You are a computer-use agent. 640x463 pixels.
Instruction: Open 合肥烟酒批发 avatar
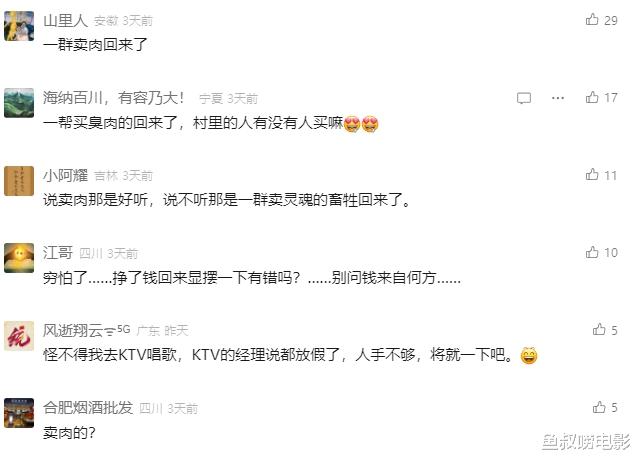[x=19, y=413]
